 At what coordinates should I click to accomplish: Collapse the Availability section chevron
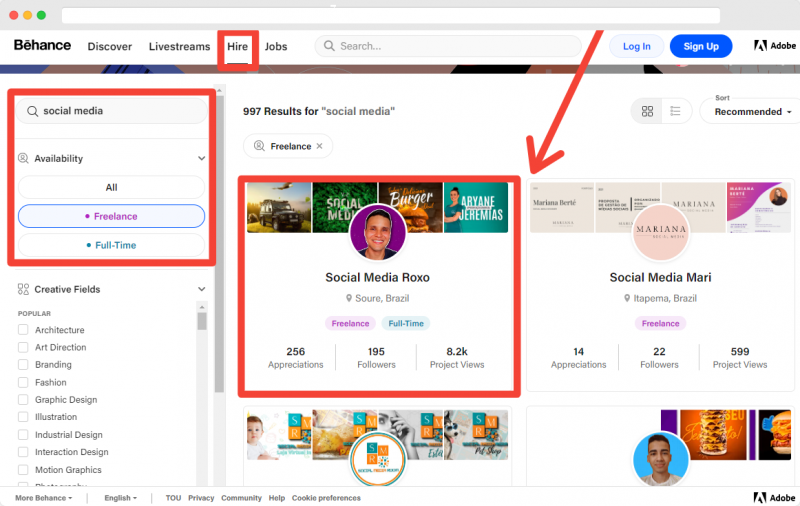(x=202, y=158)
